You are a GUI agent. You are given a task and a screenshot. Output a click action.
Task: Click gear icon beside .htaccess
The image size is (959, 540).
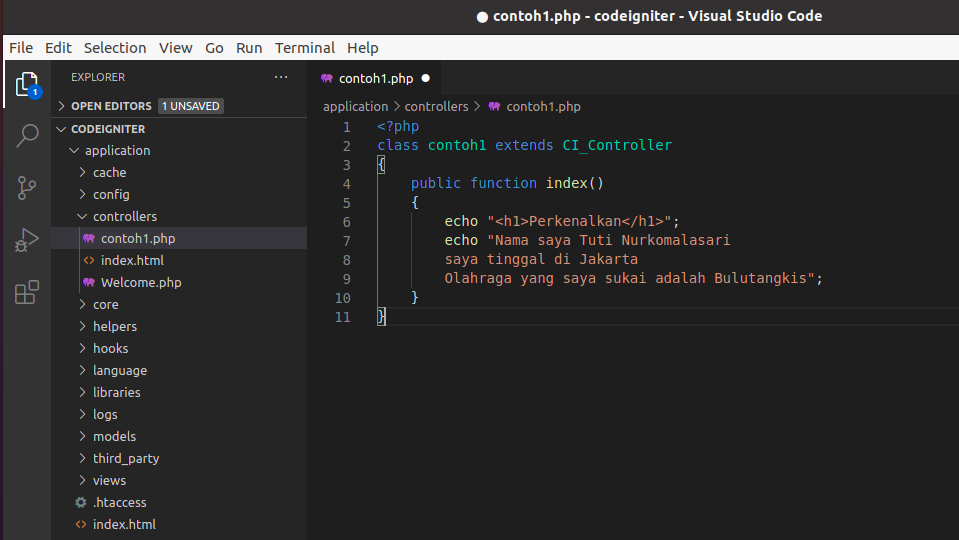(81, 503)
